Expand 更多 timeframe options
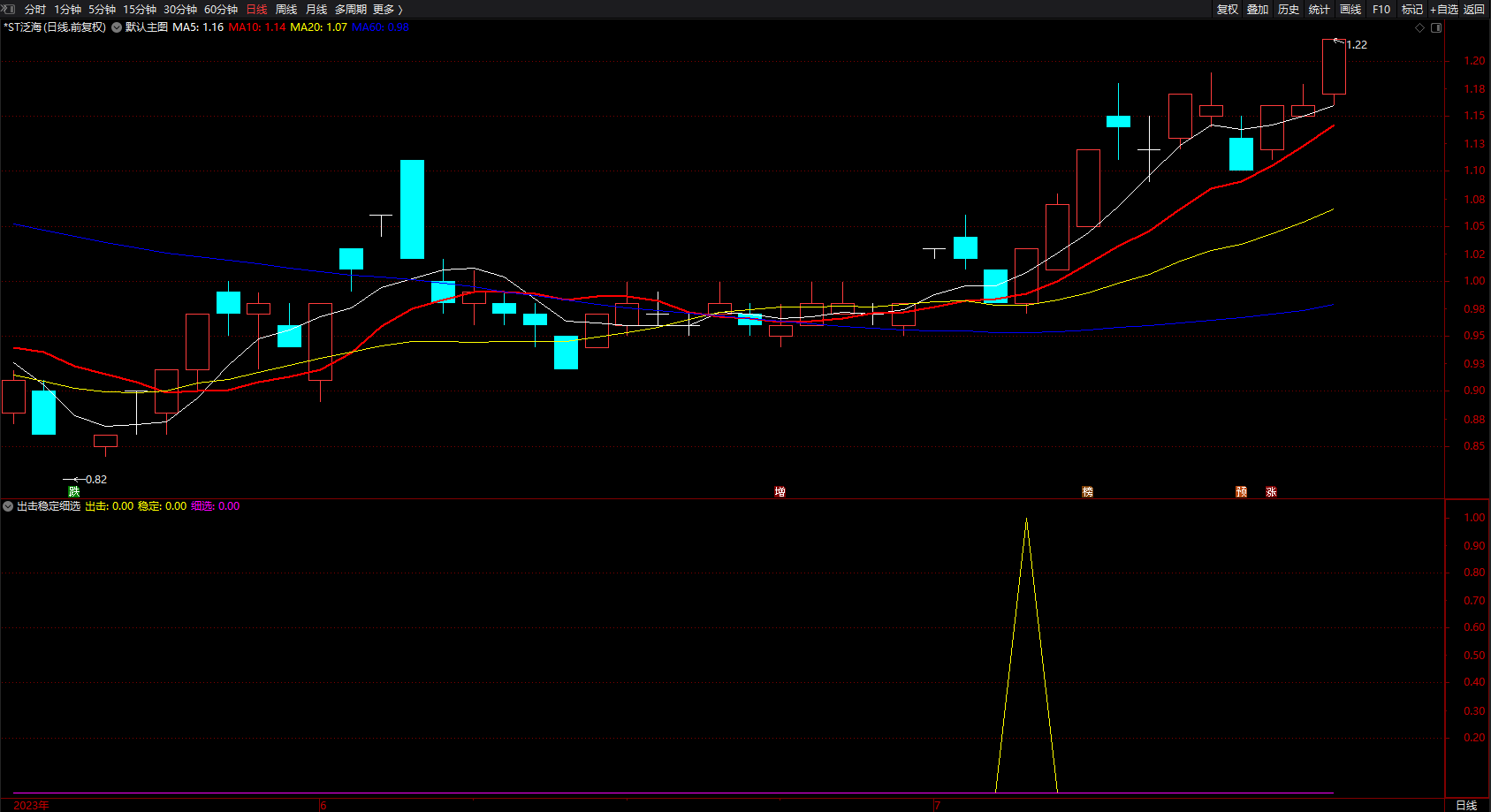 [387, 9]
